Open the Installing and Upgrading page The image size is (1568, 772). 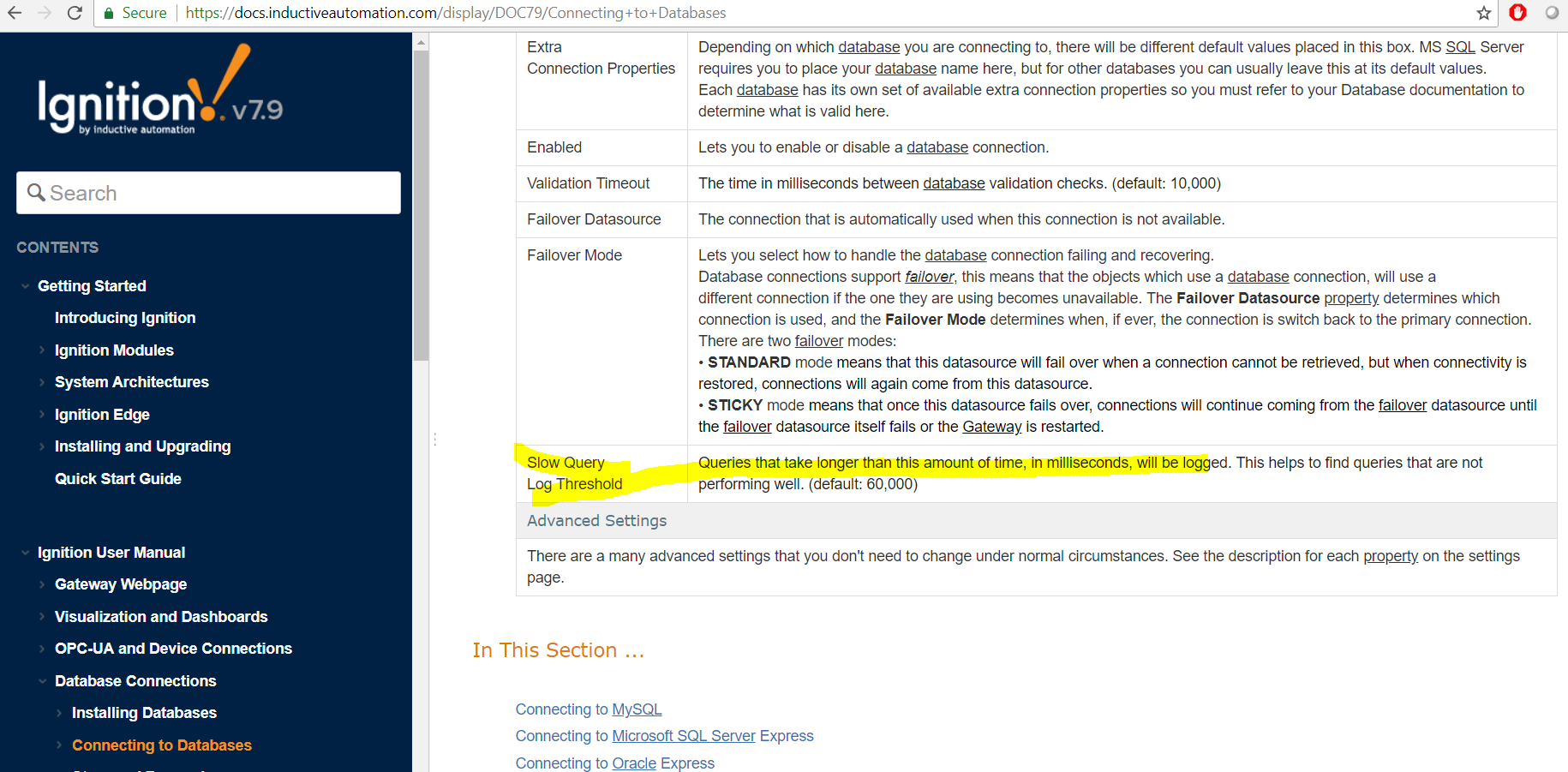[142, 446]
